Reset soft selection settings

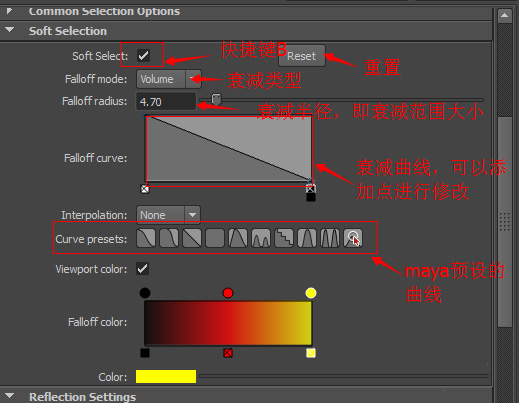click(301, 56)
